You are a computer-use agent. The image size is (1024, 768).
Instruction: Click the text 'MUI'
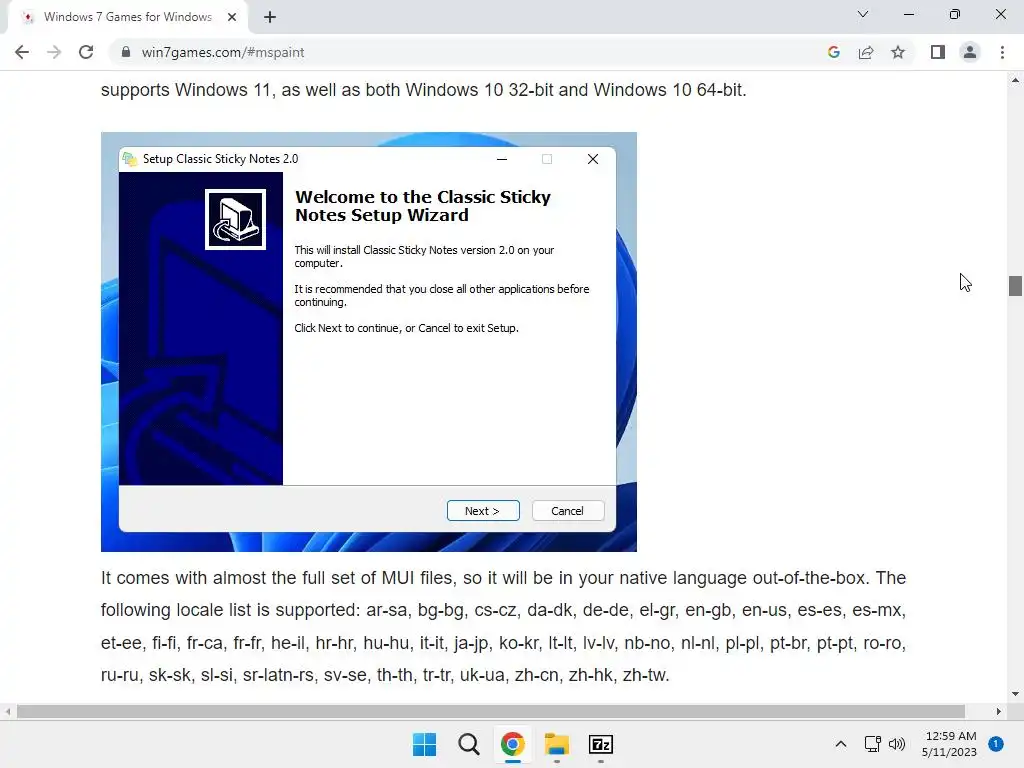(398, 578)
